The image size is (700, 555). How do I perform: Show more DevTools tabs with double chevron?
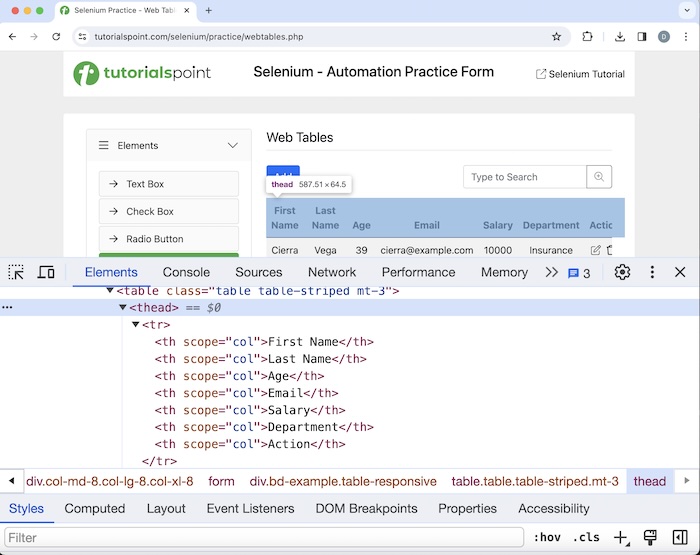pyautogui.click(x=551, y=272)
